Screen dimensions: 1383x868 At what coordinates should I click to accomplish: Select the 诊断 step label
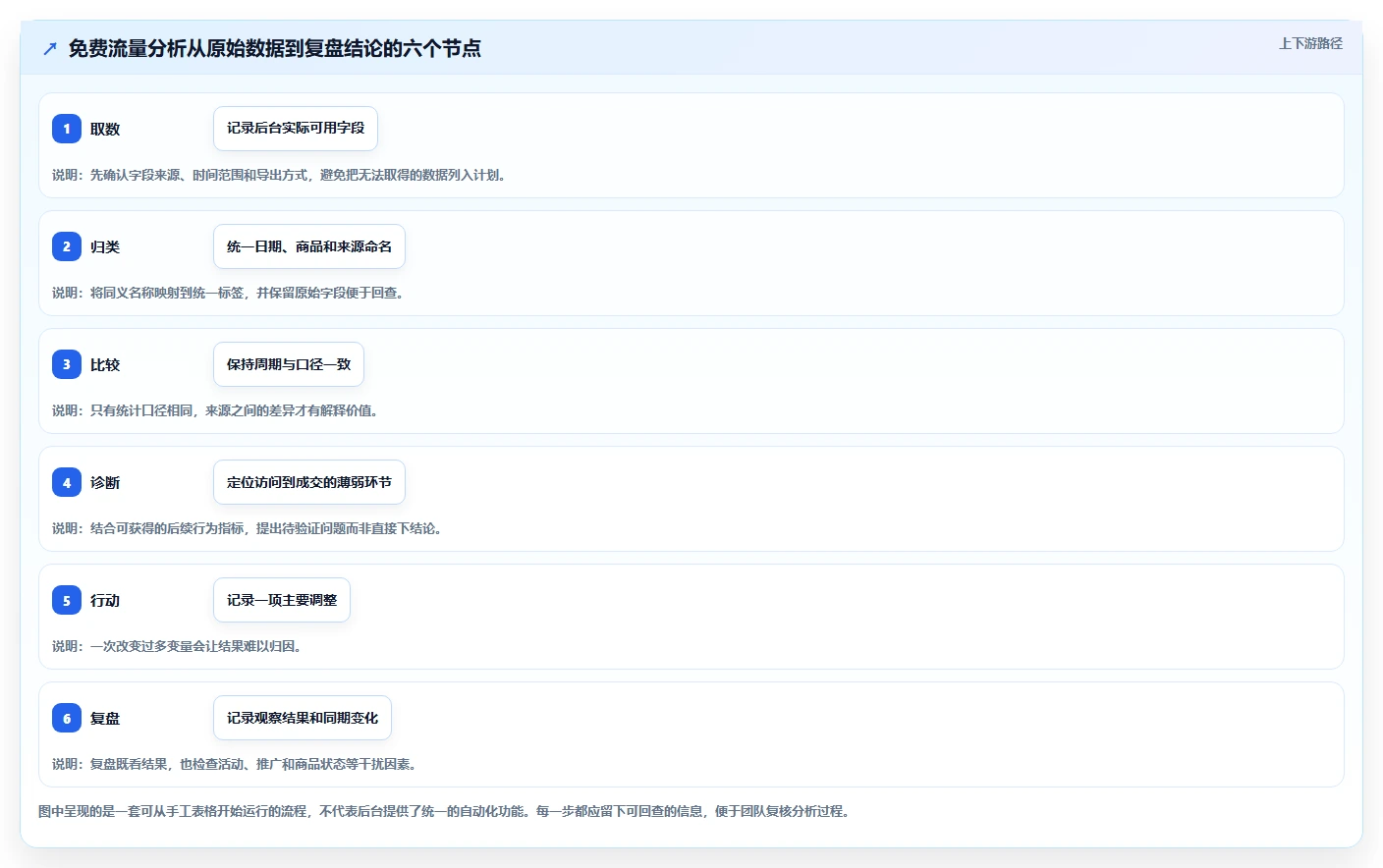click(105, 482)
